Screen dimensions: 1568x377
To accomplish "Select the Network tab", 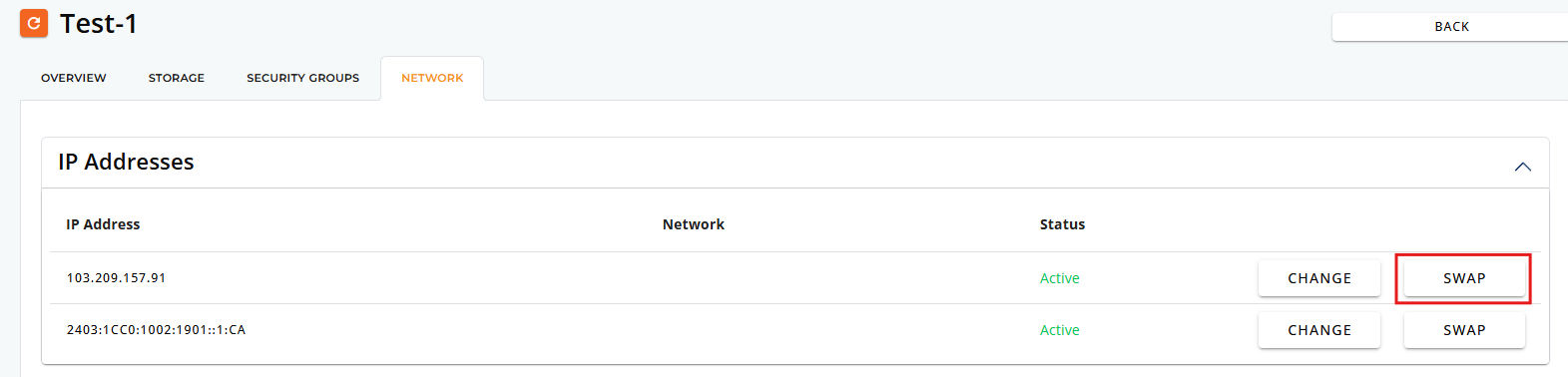I will [432, 78].
